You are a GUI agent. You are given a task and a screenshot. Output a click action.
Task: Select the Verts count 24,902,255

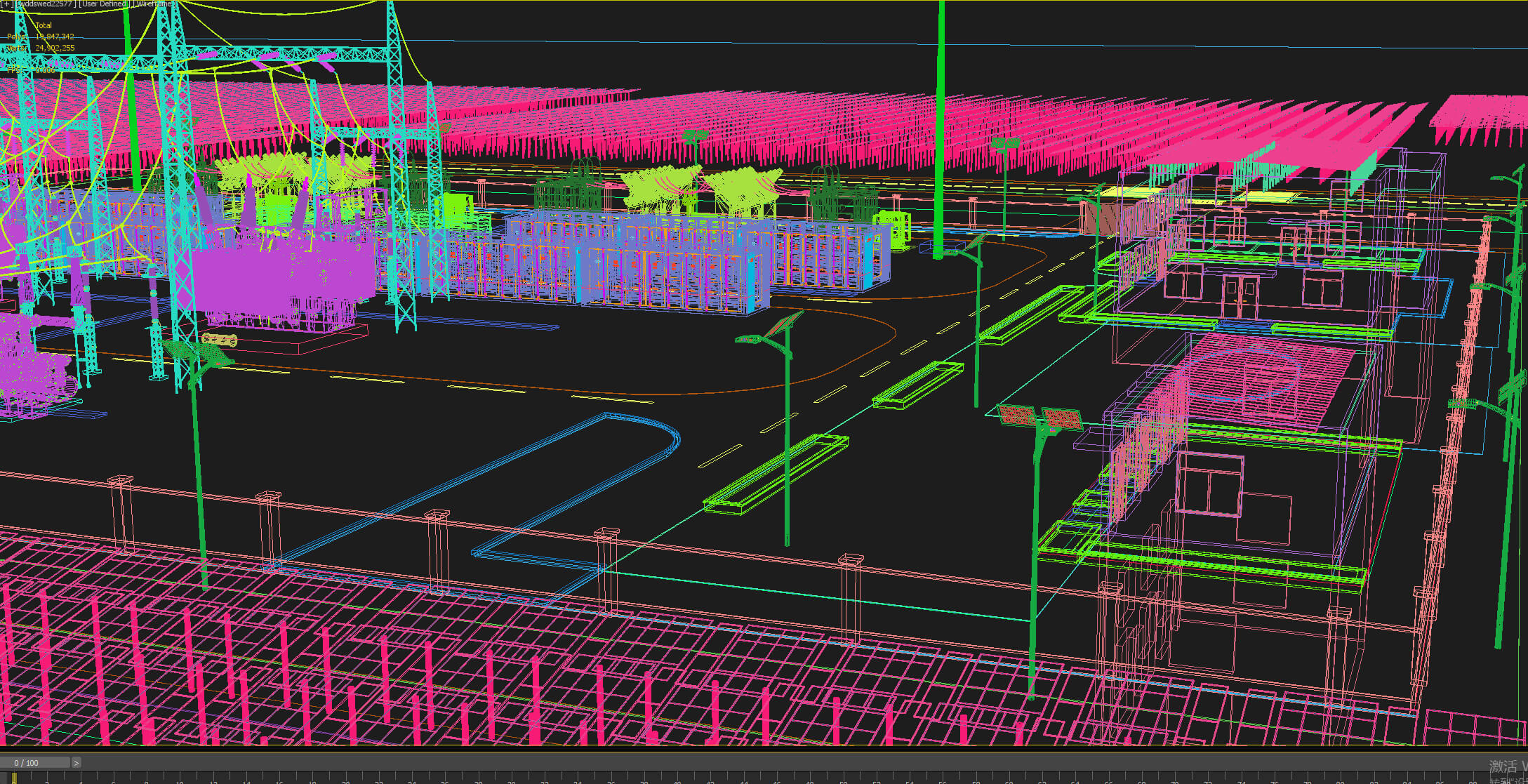coord(55,48)
